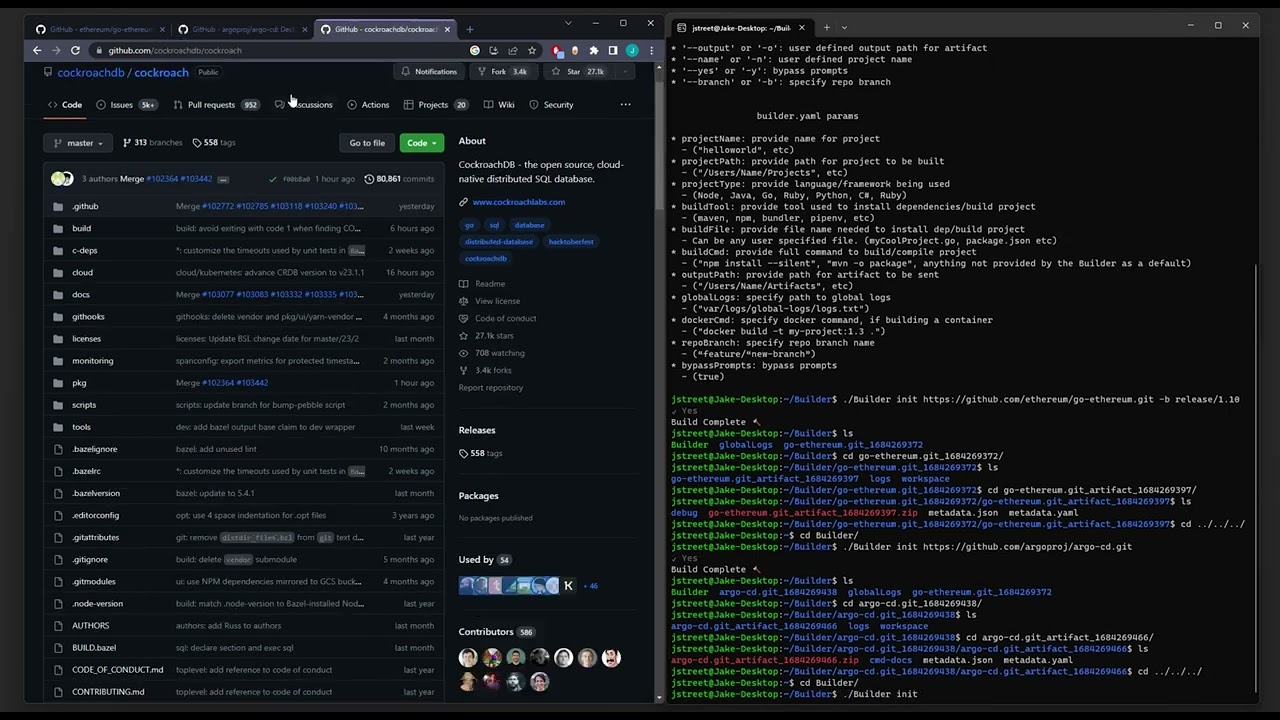Open View license link
The image size is (1280, 720).
tap(489, 301)
